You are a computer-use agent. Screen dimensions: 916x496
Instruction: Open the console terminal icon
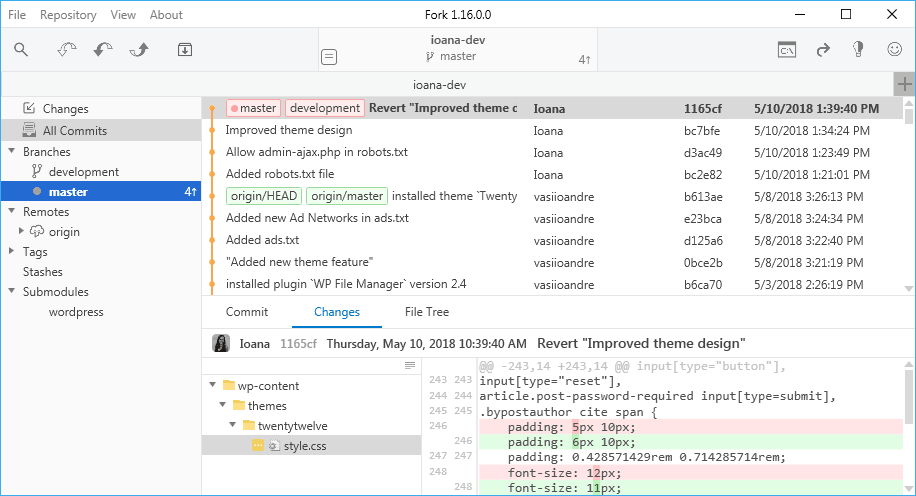(787, 50)
